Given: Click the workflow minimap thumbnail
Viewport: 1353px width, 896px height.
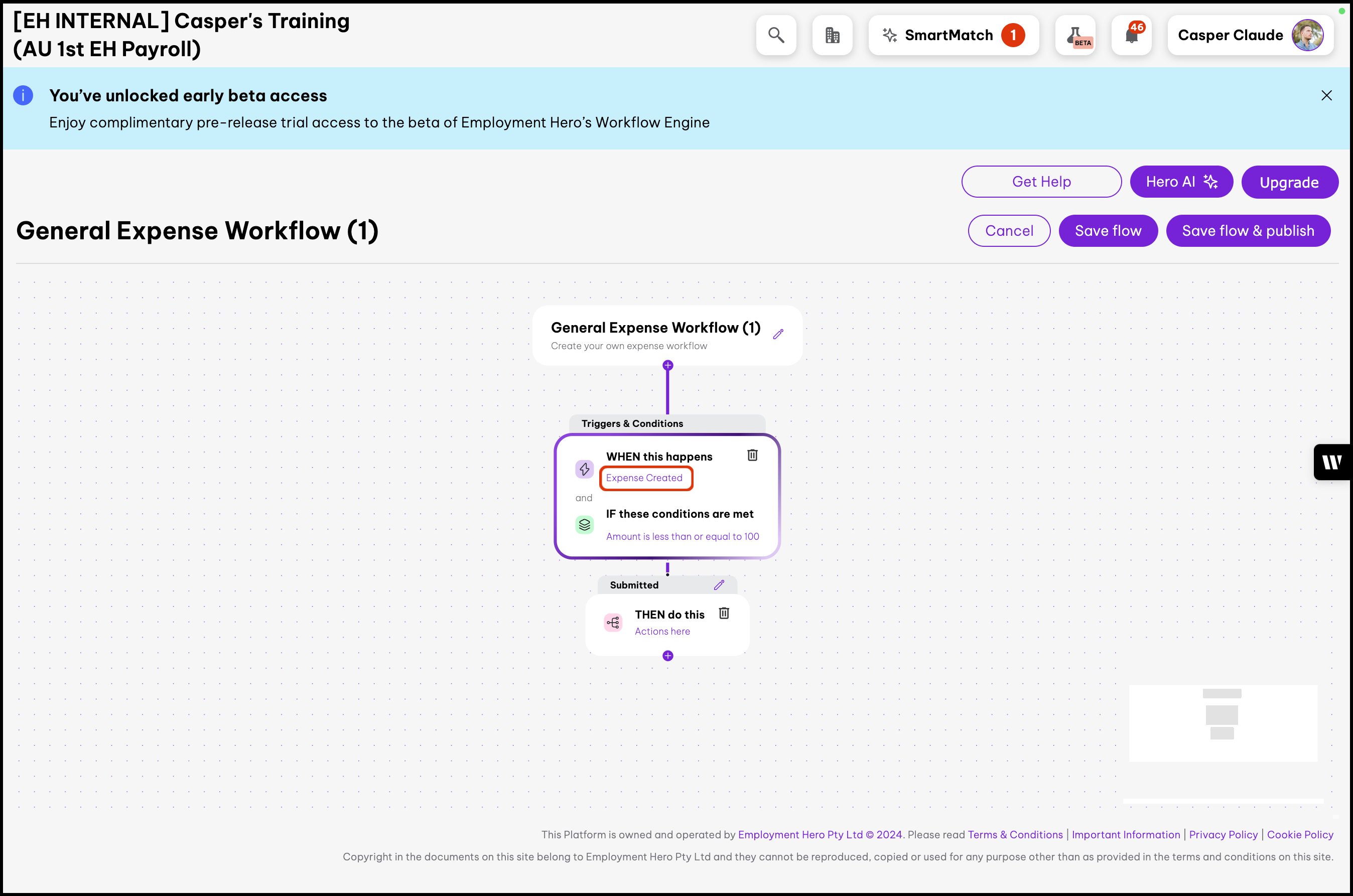Looking at the screenshot, I should click(x=1223, y=723).
